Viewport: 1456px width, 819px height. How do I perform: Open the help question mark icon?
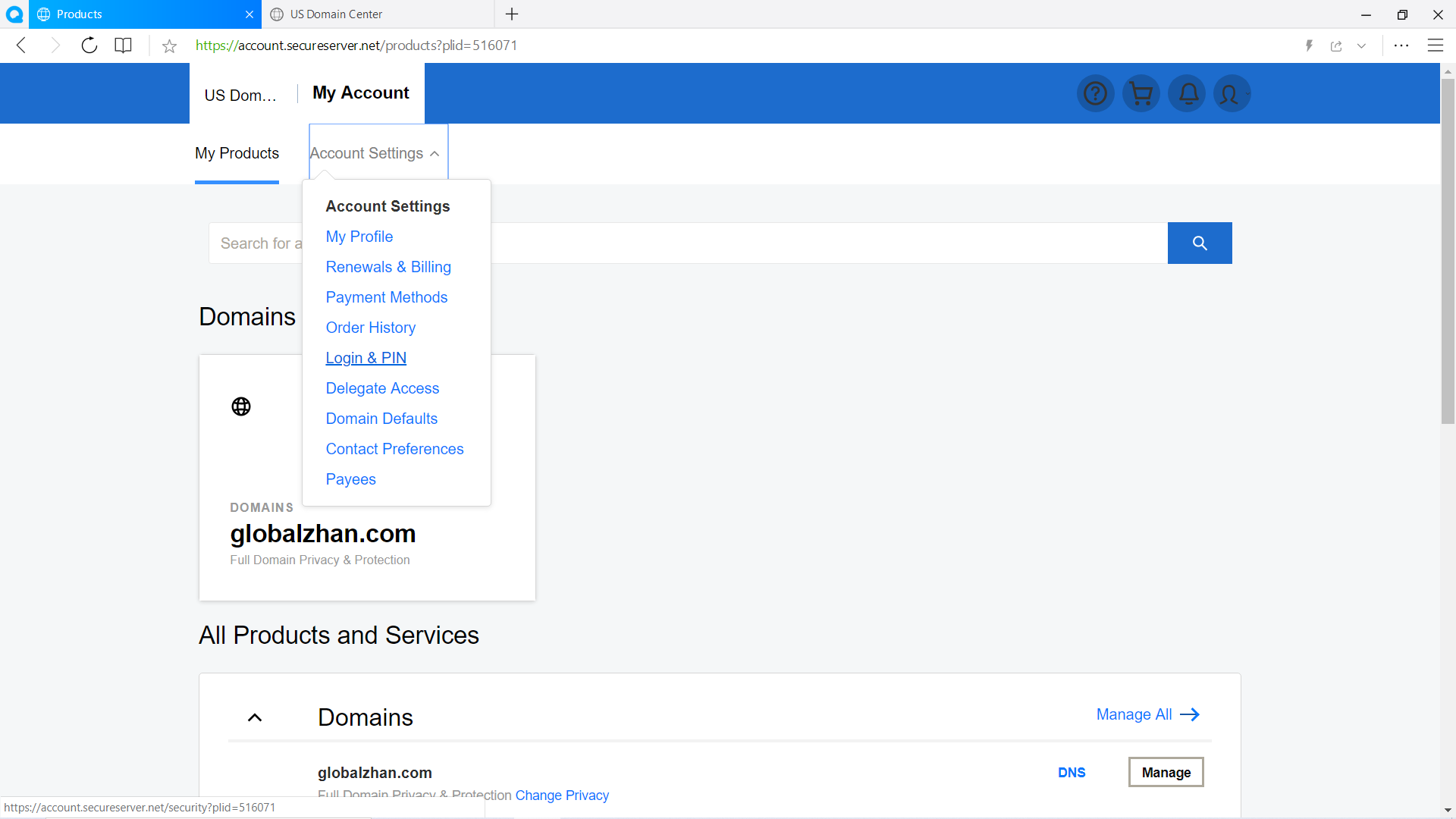click(1095, 93)
